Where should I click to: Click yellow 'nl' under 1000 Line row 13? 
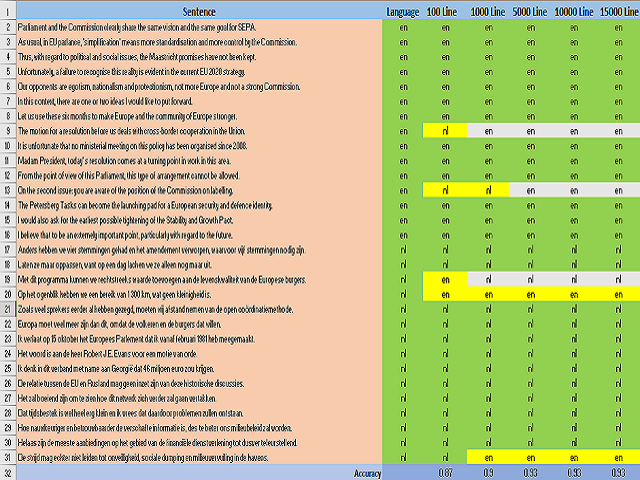click(x=488, y=190)
